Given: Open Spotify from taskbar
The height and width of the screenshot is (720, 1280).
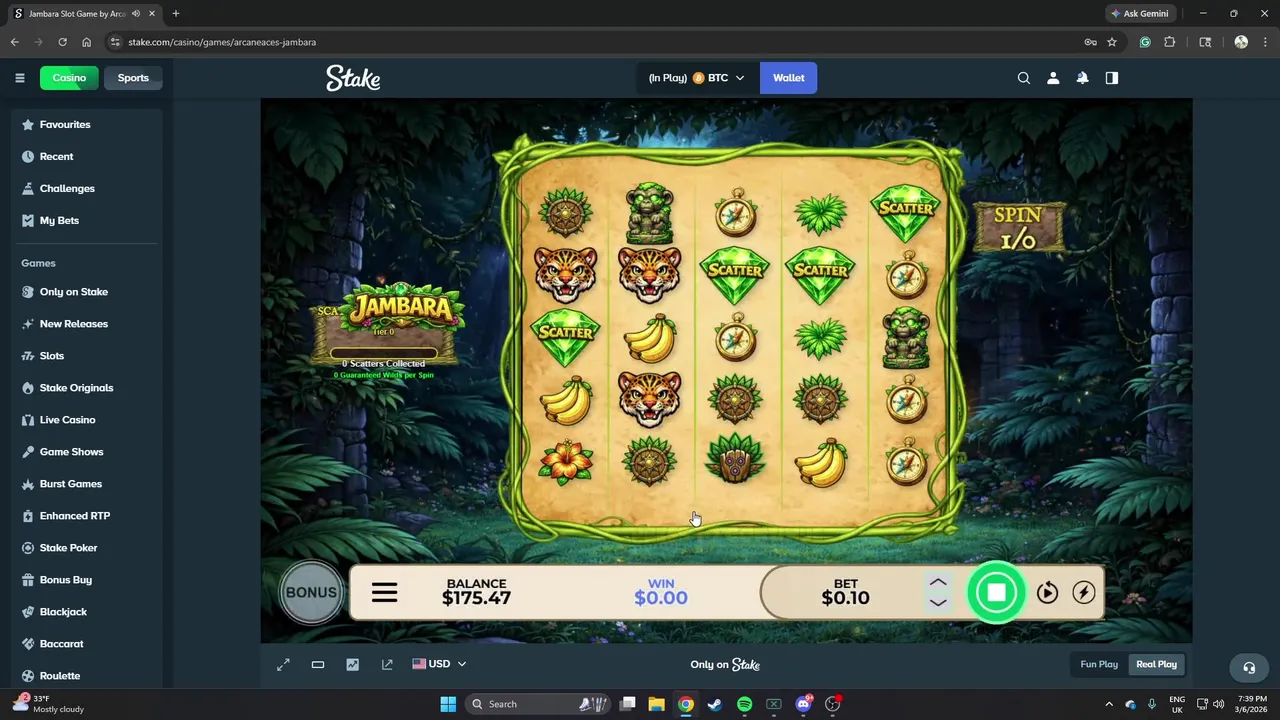Looking at the screenshot, I should tap(744, 704).
